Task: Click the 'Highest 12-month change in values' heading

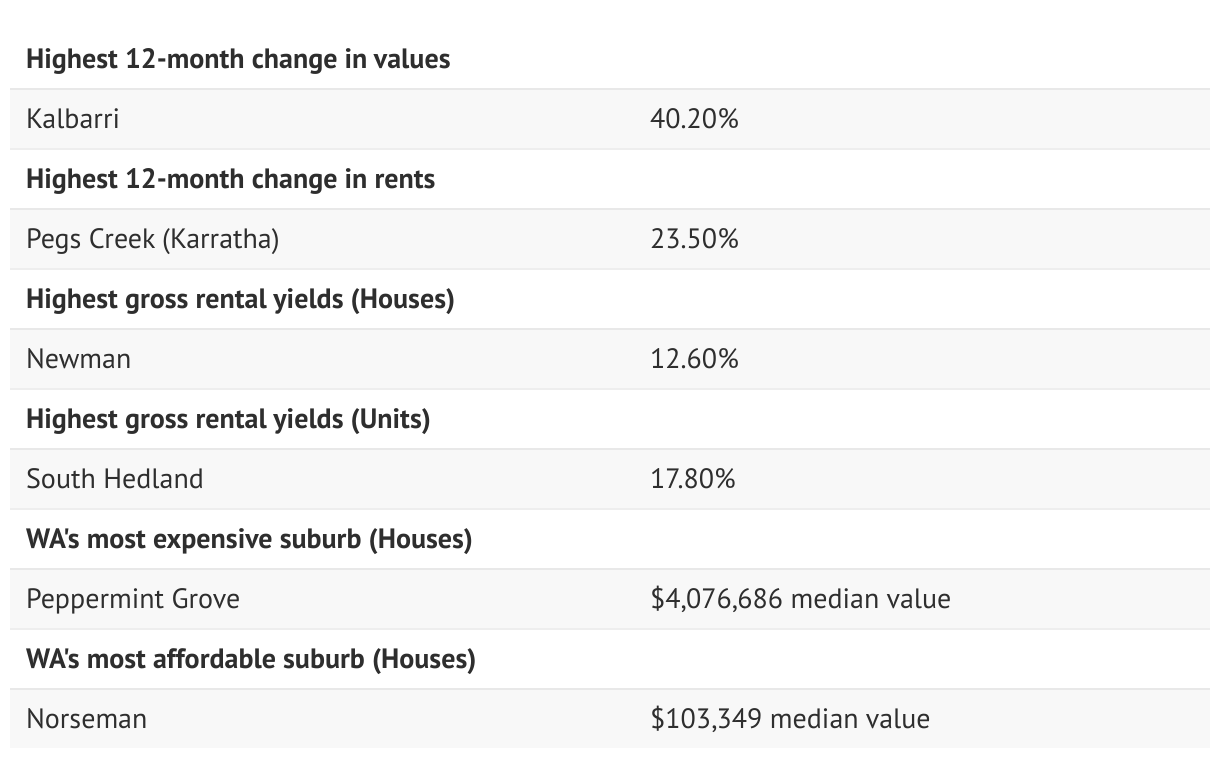Action: point(238,60)
